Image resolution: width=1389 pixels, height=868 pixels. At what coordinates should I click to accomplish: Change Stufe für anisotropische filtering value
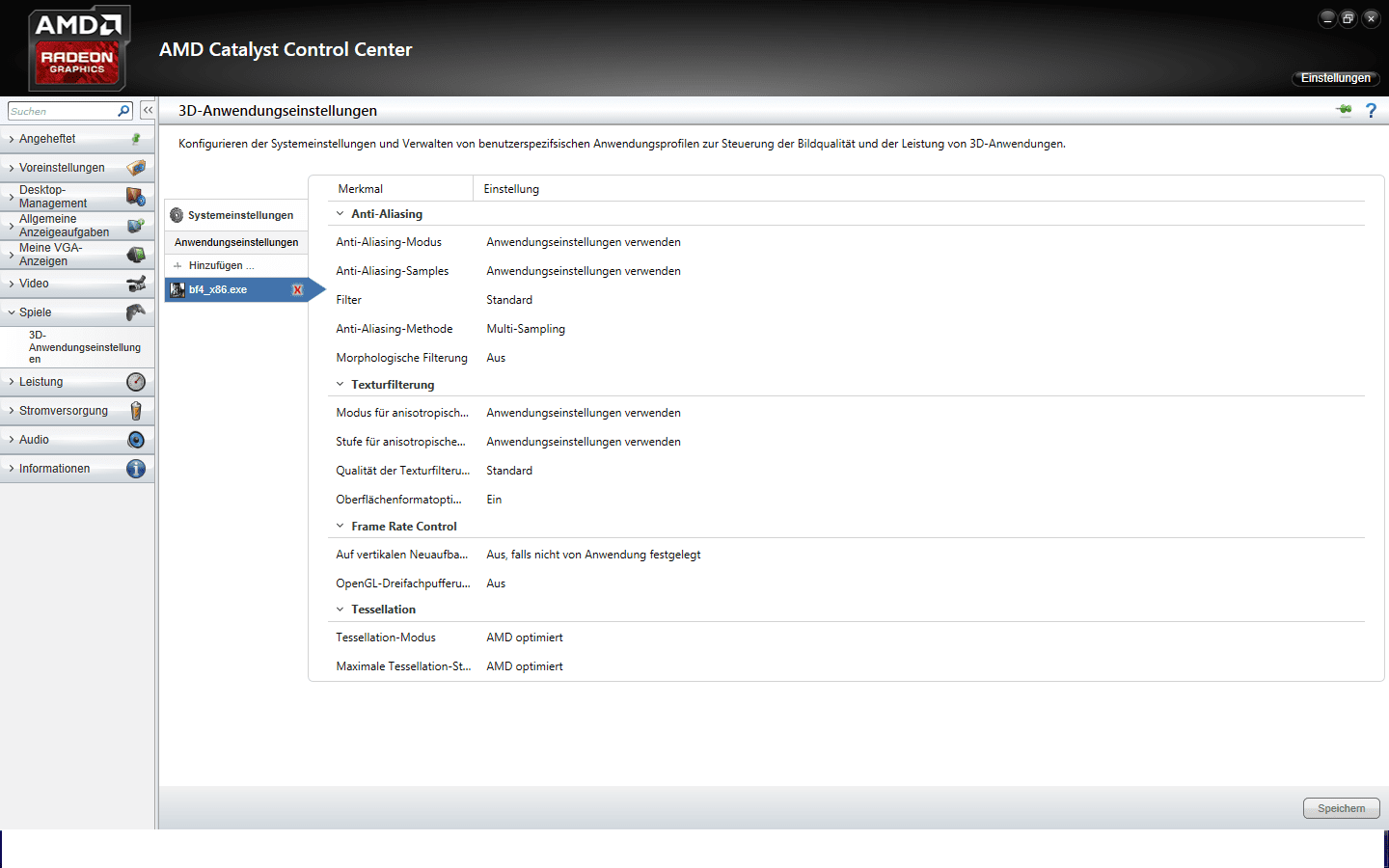pyautogui.click(x=584, y=442)
